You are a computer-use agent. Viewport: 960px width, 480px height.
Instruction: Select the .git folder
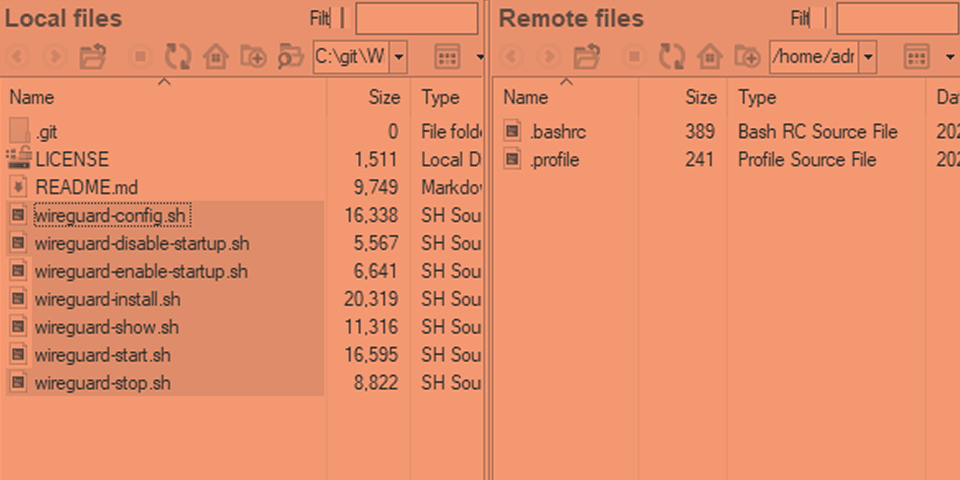tap(47, 132)
